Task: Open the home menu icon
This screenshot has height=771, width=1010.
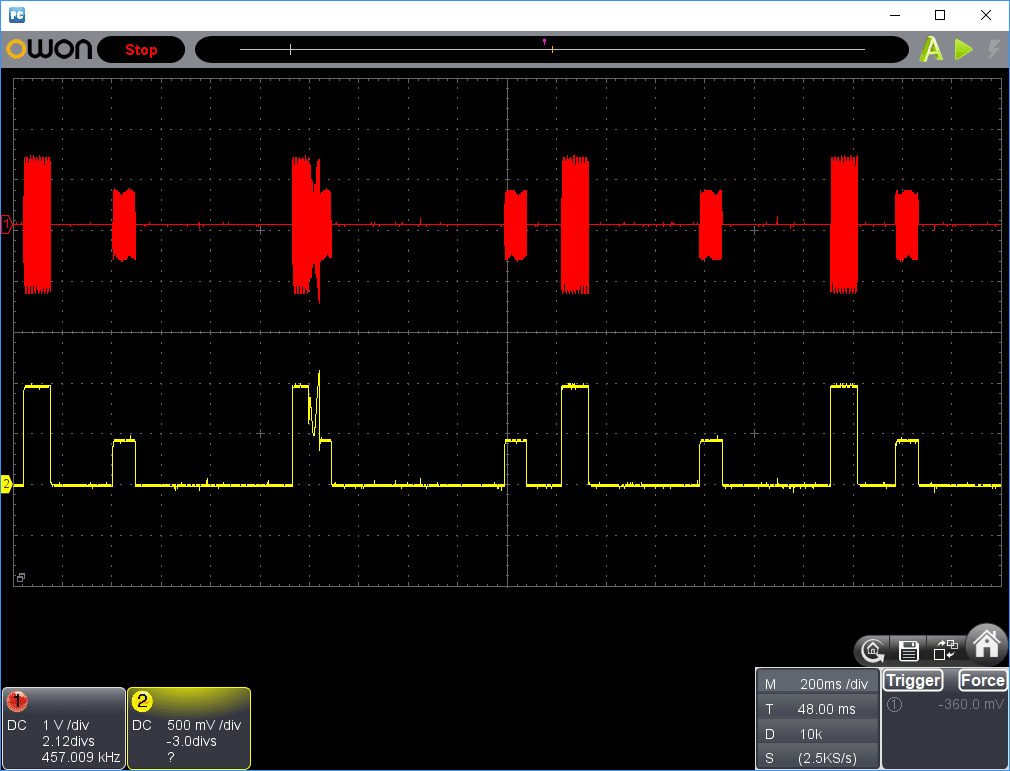Action: pyautogui.click(x=987, y=643)
